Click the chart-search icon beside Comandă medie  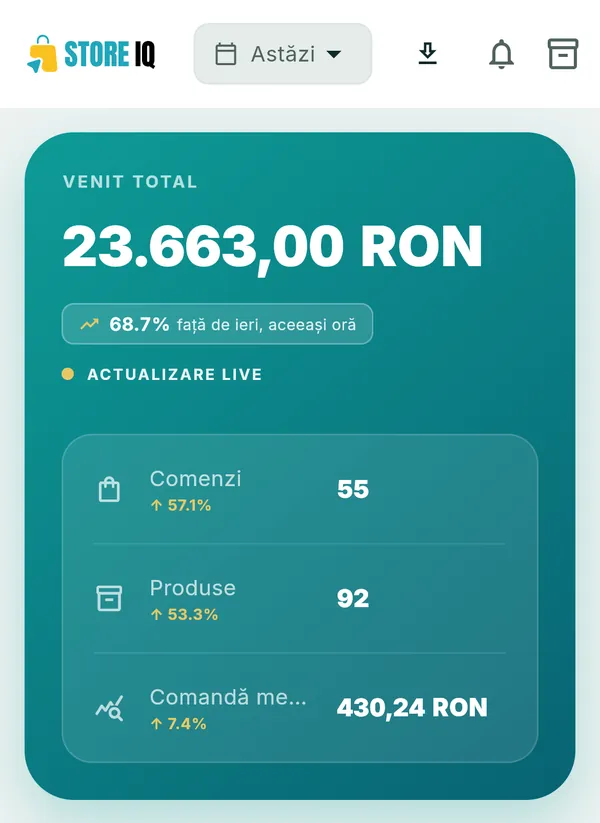point(109,708)
